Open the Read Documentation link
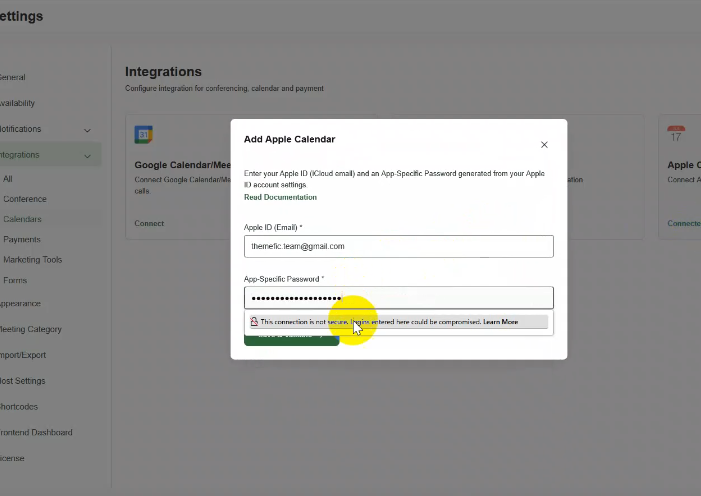Screen dimensions: 701x496 point(280,197)
